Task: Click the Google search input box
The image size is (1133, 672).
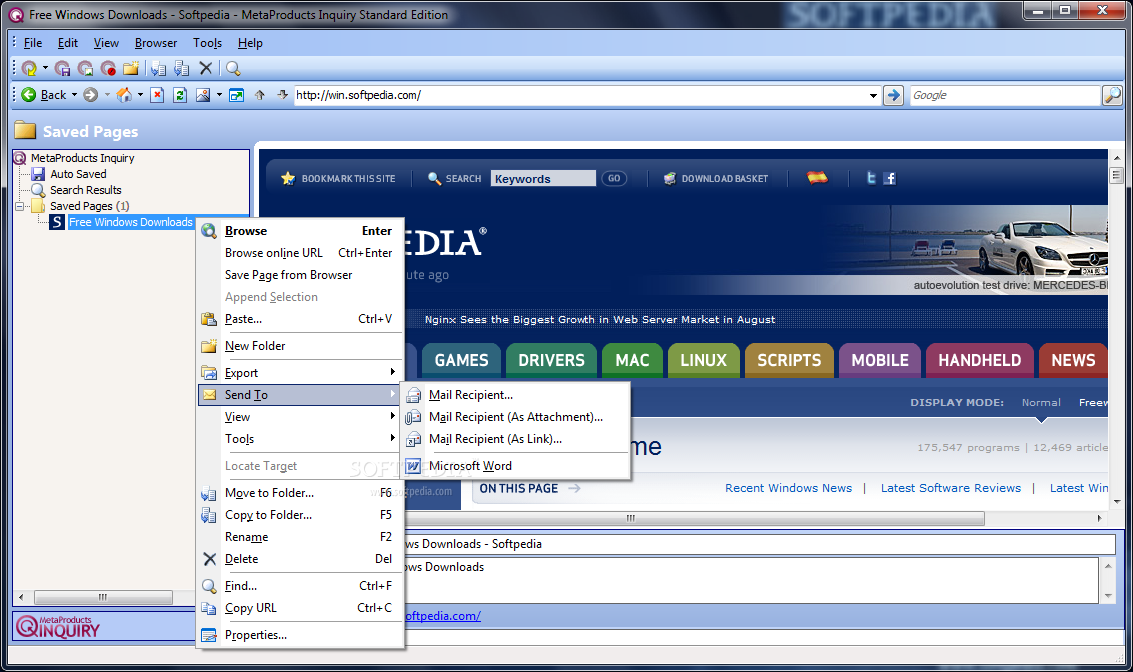Action: click(x=1005, y=95)
